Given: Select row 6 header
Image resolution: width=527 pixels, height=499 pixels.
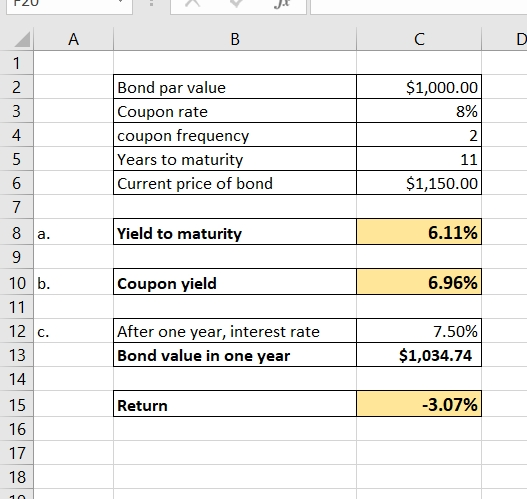Looking at the screenshot, I should [x=16, y=183].
